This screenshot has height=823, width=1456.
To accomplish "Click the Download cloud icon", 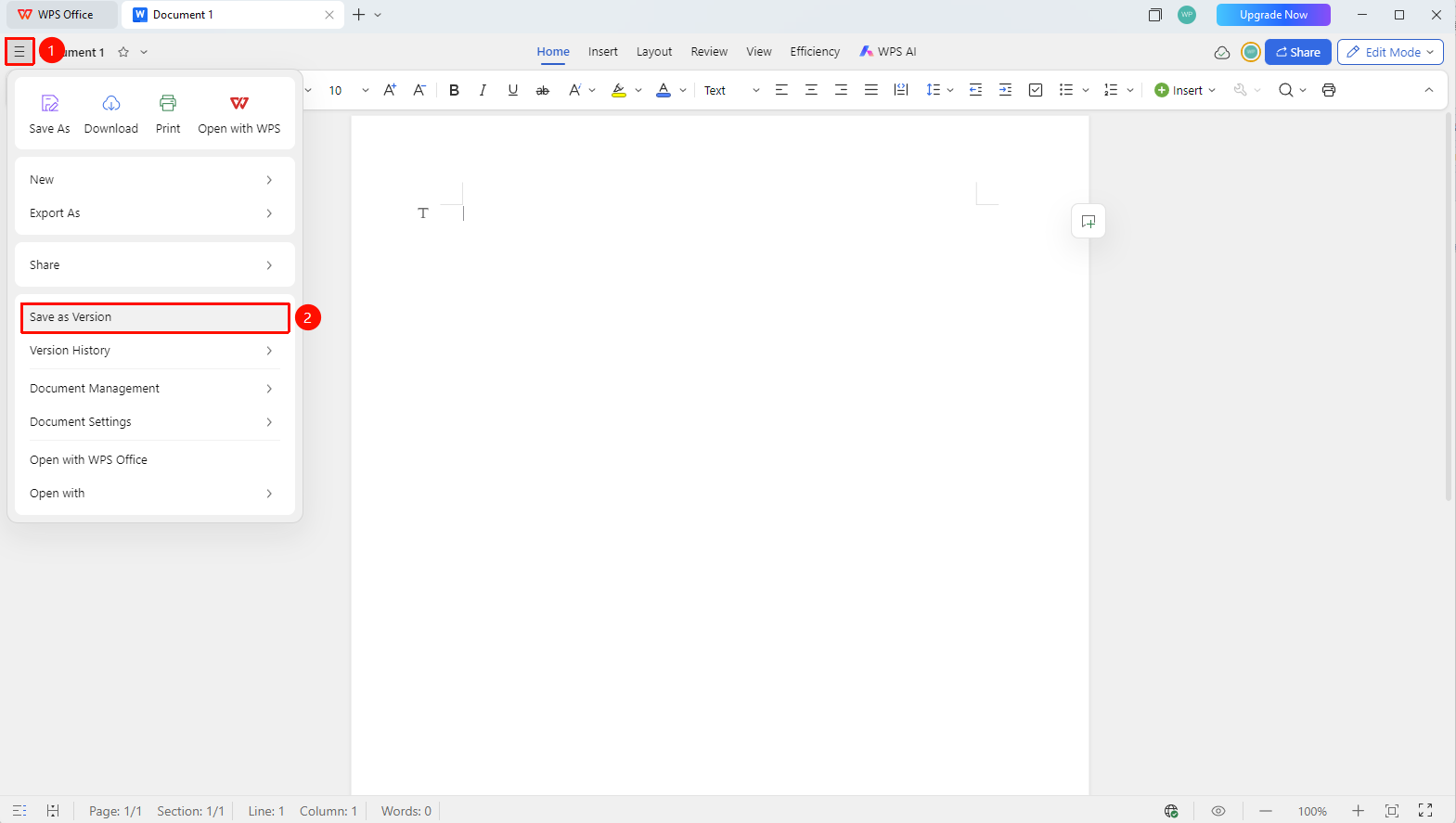I will (111, 103).
